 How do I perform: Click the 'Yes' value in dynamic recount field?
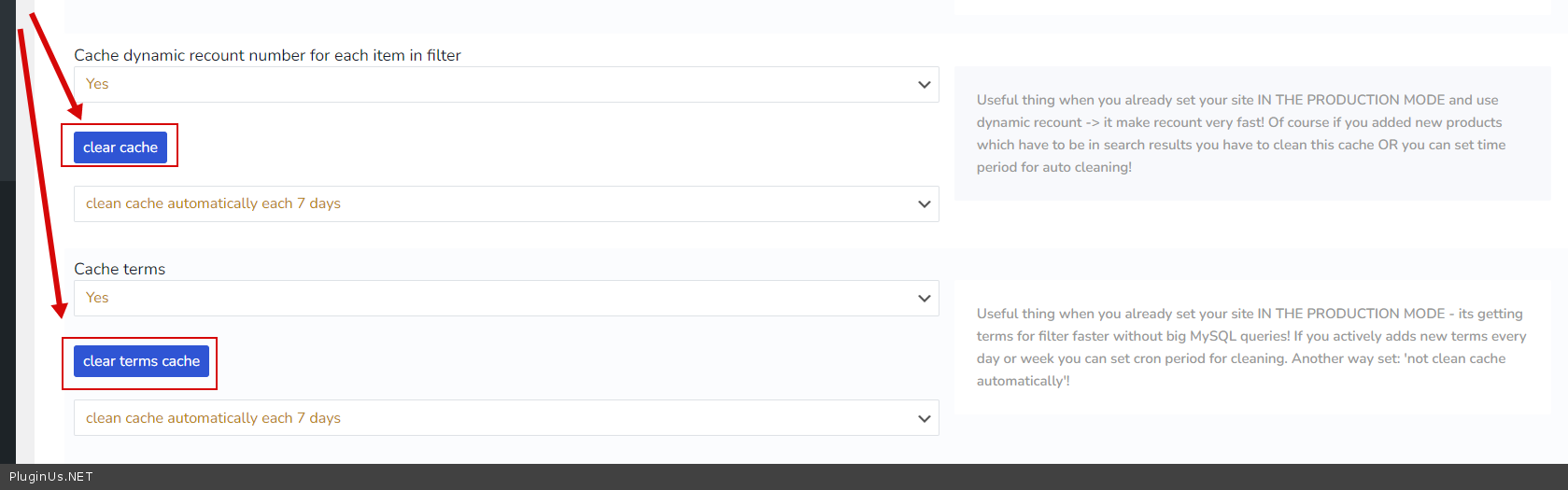pyautogui.click(x=97, y=85)
